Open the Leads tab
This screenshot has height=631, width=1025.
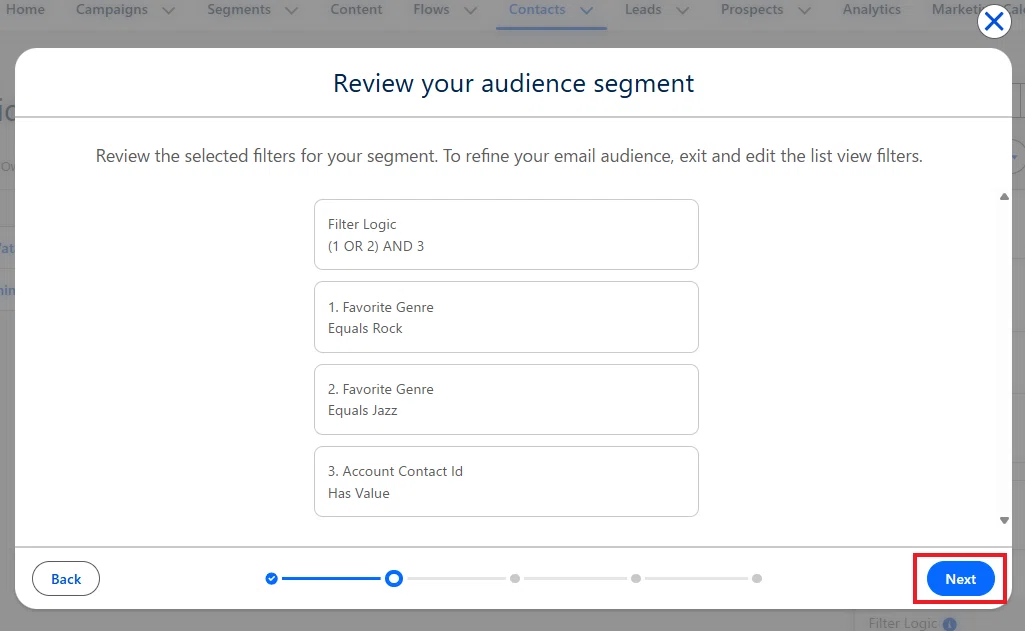[x=643, y=10]
